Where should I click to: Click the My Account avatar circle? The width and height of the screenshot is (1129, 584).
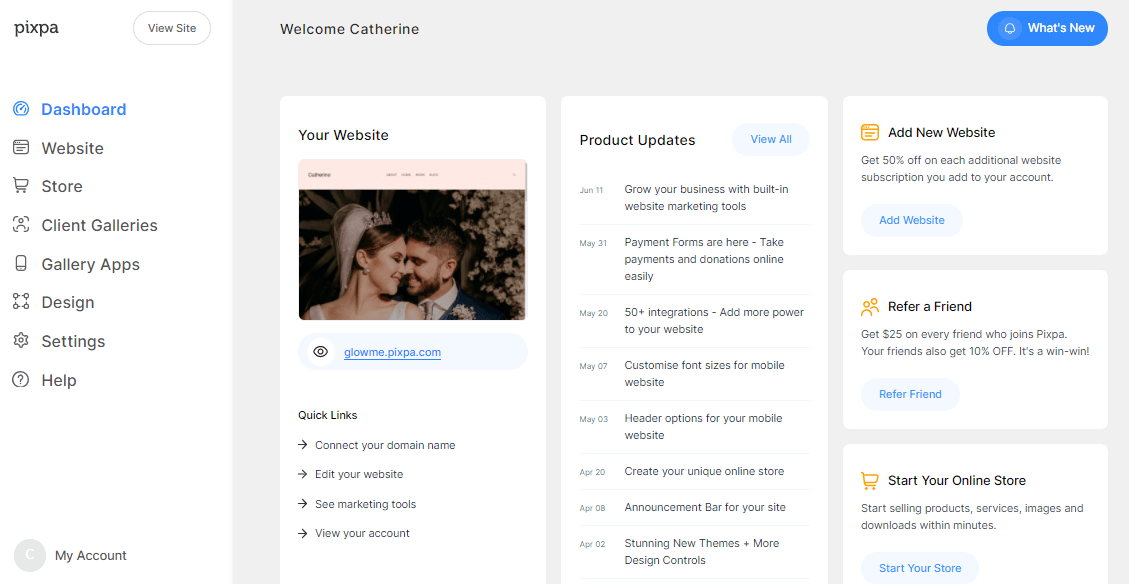click(x=30, y=555)
